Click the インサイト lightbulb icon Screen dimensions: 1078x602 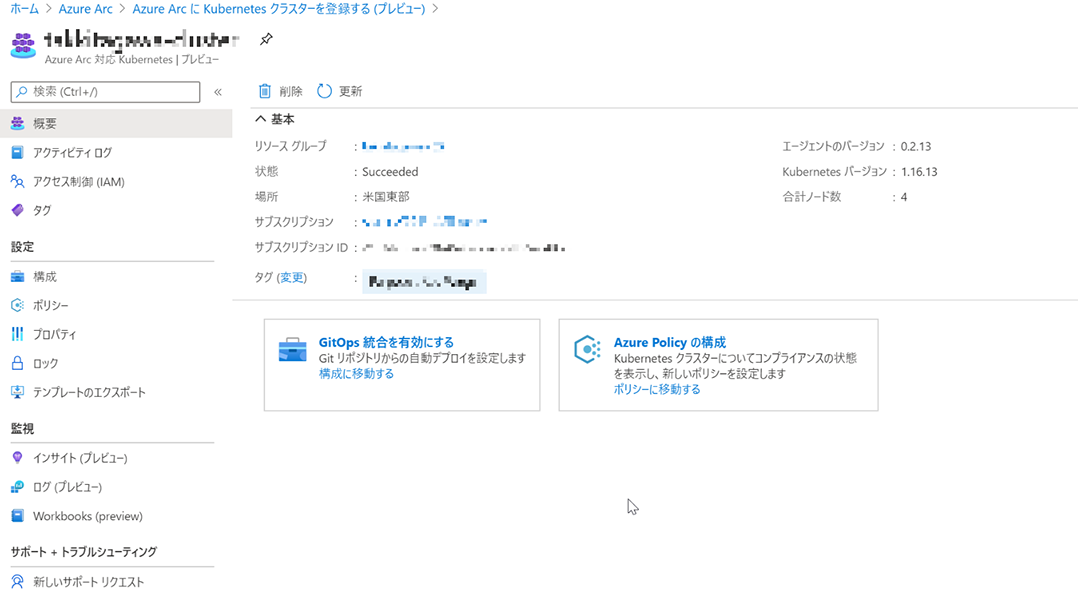click(x=18, y=458)
